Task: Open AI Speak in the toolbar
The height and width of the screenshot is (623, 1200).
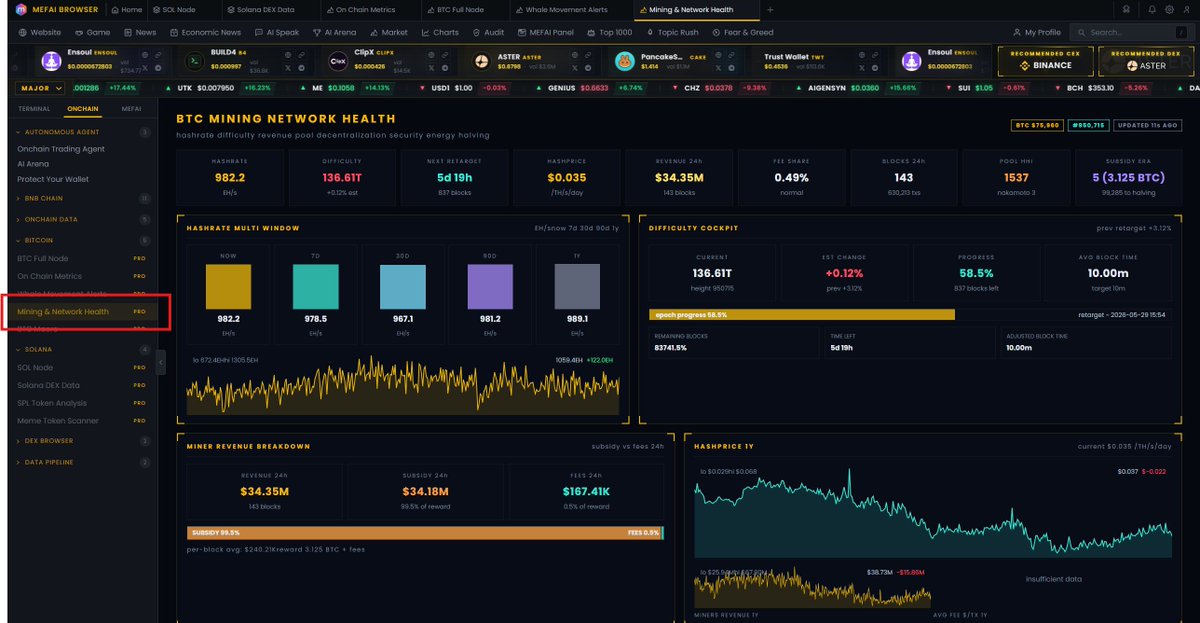Action: click(275, 32)
